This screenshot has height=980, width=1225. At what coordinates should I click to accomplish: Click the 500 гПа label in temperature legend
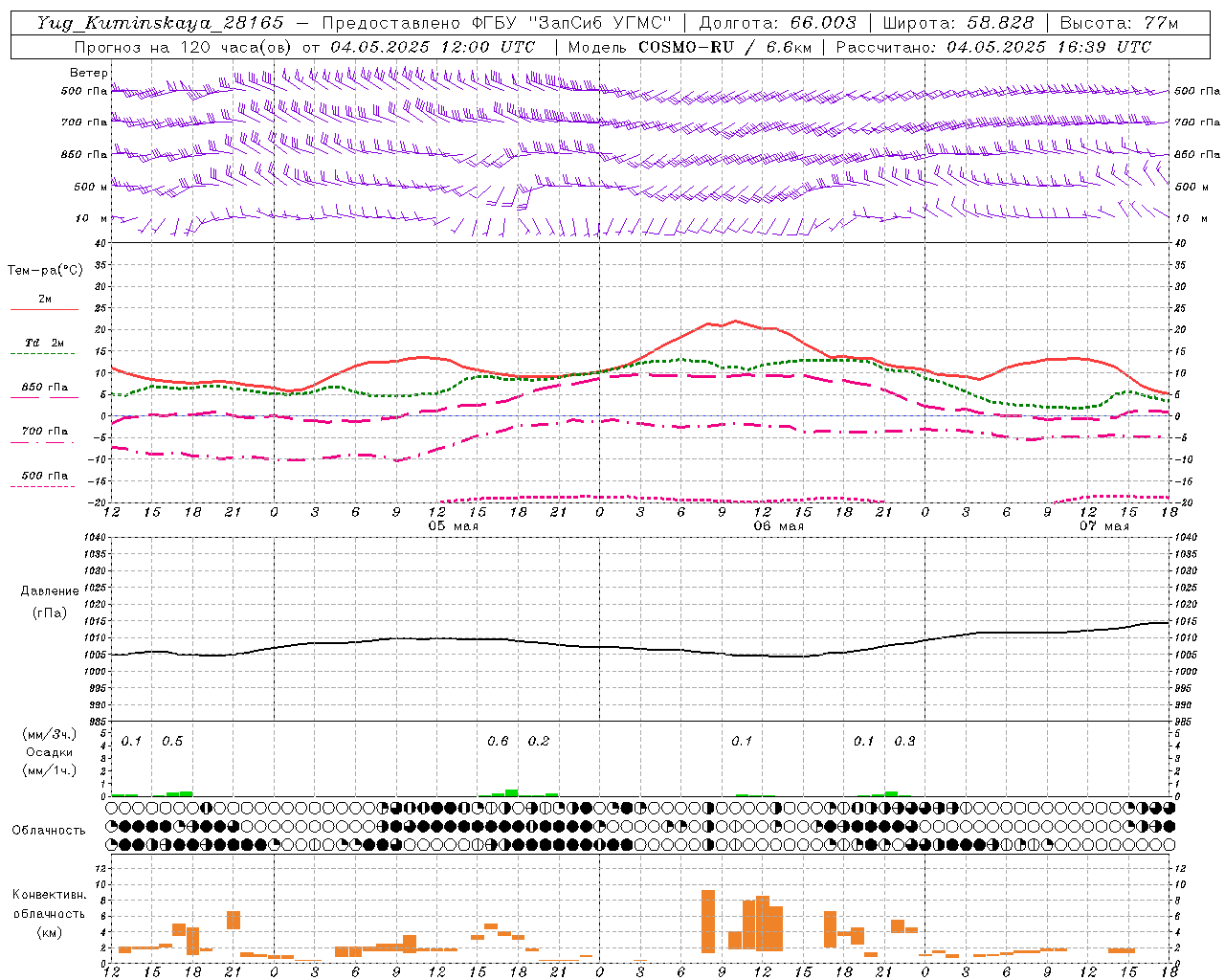(45, 475)
